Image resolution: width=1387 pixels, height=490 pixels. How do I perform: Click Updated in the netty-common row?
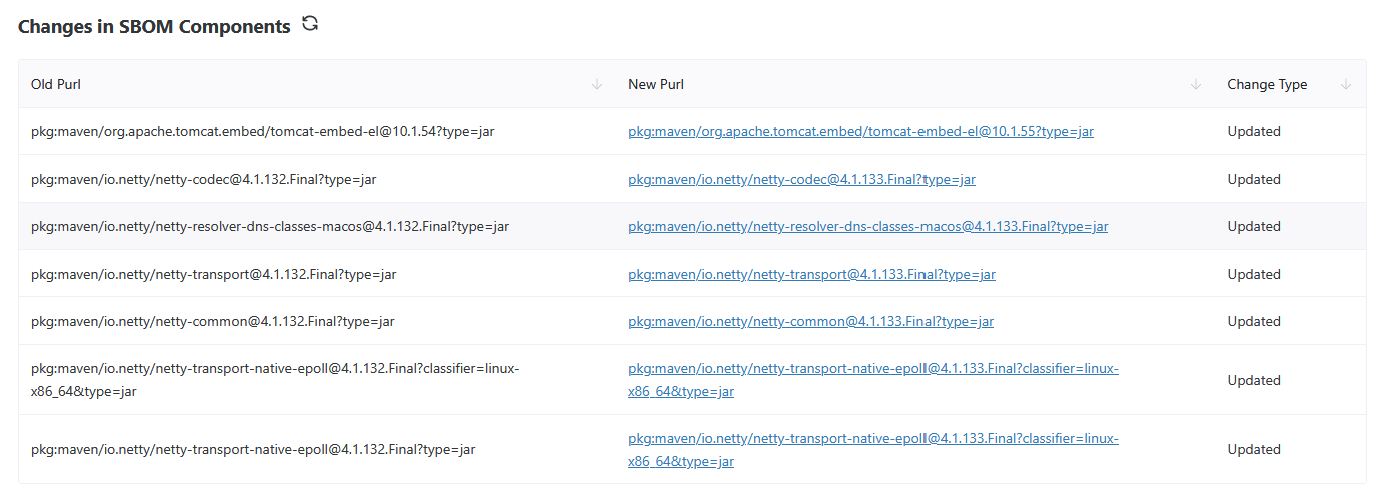1254,321
